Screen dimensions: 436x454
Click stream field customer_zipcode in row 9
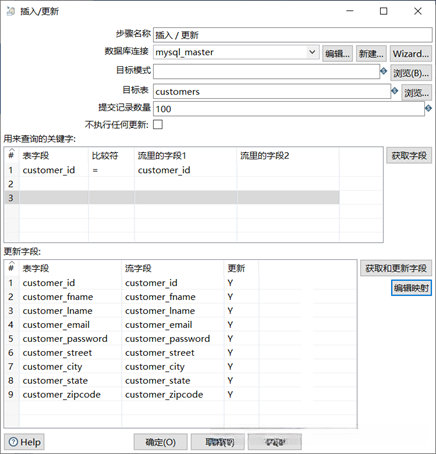(x=164, y=395)
